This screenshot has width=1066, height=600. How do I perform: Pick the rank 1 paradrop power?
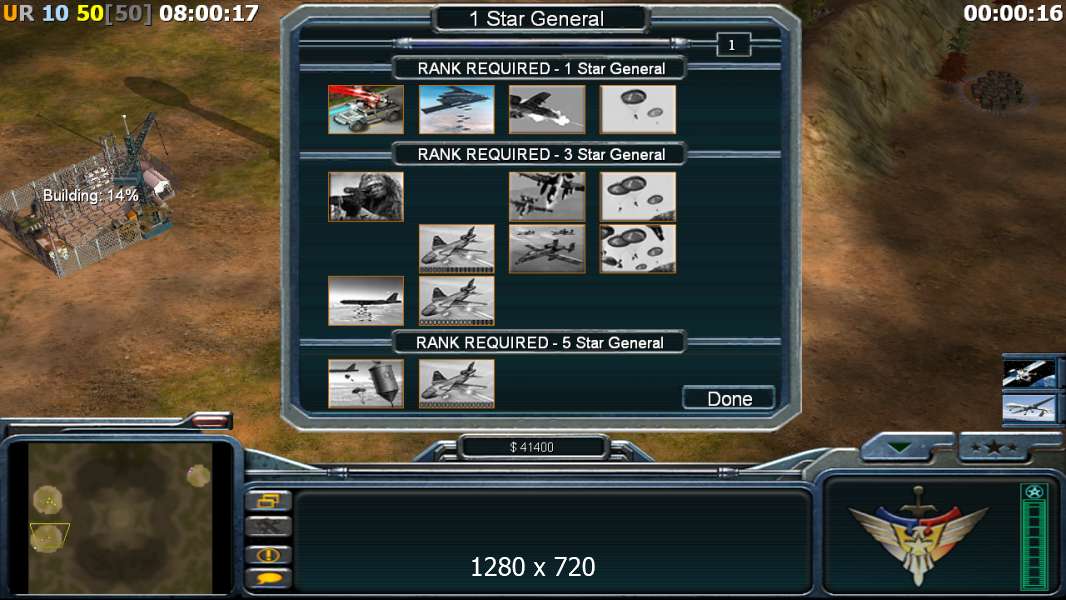pos(638,109)
